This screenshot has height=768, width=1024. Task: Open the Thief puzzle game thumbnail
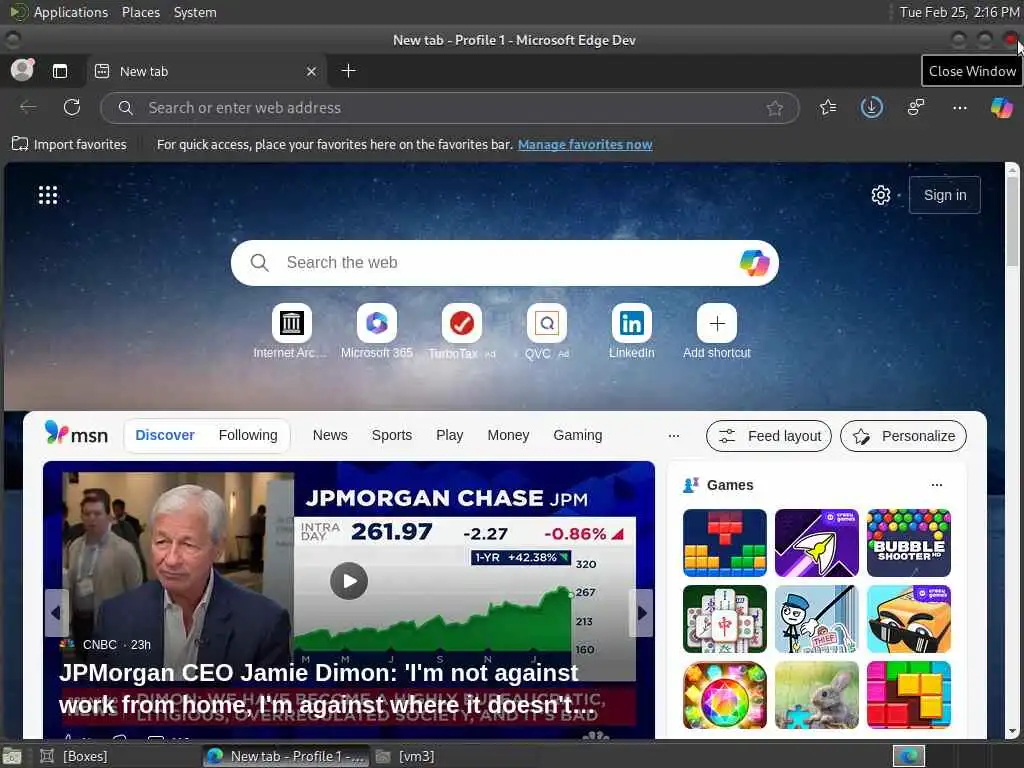(x=816, y=618)
